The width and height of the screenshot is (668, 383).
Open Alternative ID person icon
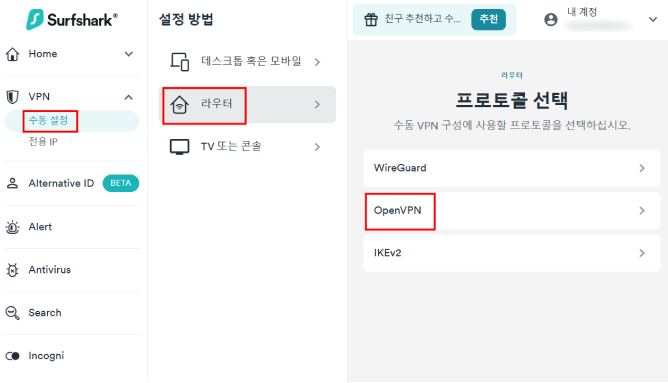click(x=12, y=183)
